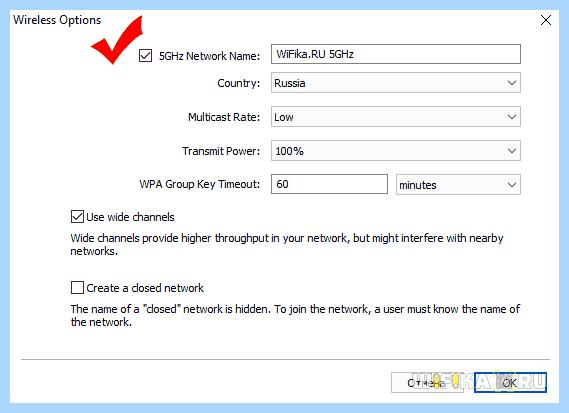Viewport: 569px width, 413px height.
Task: Click the closed network description text
Action: point(295,315)
